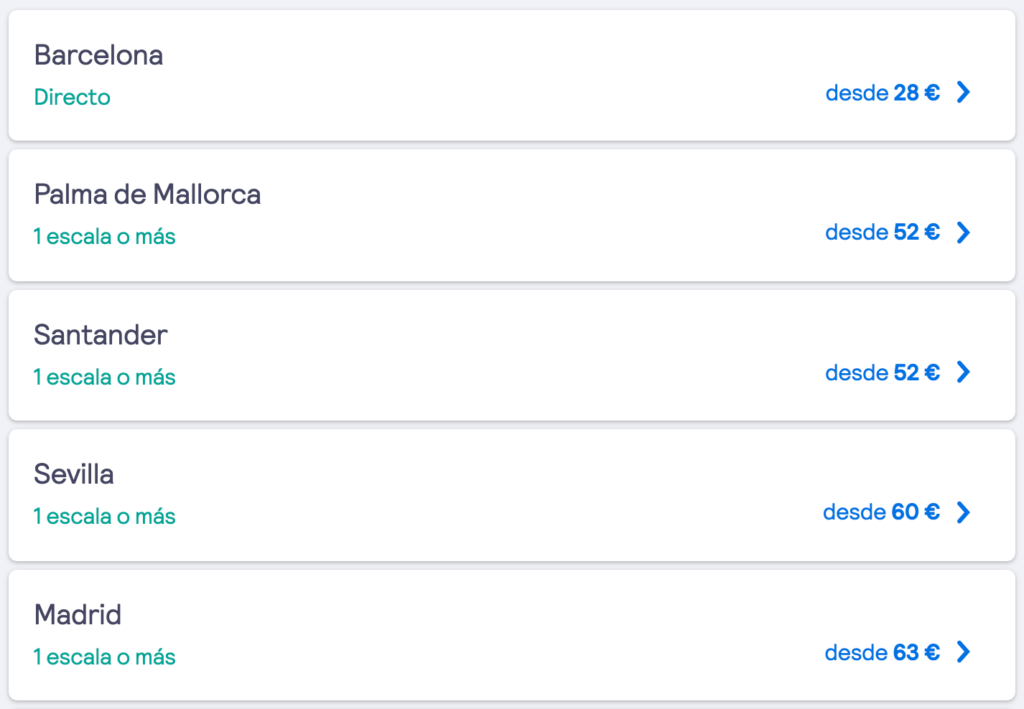The width and height of the screenshot is (1024, 709).
Task: Click the chevron arrow on Palma de Mallorca row
Action: (963, 232)
